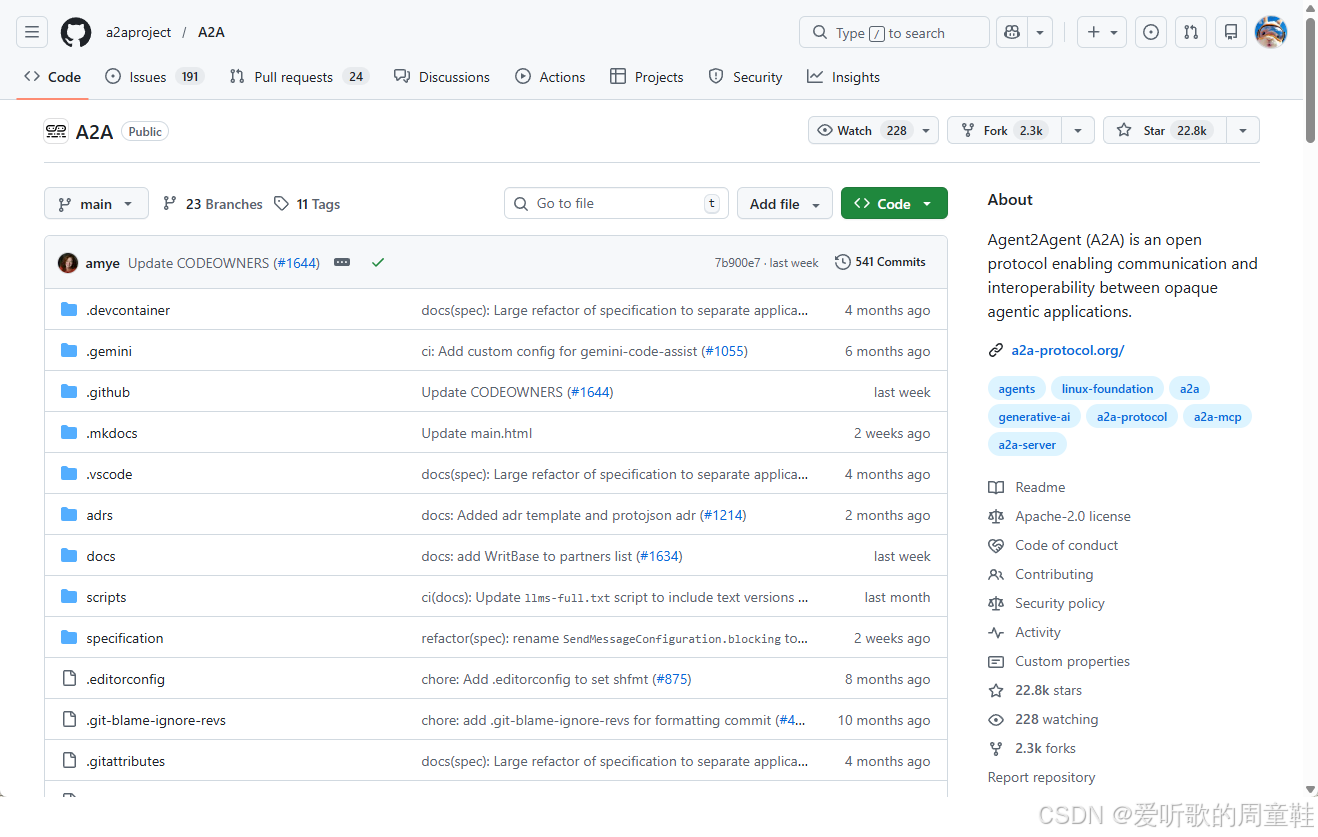Click amye's avatar in the commit header

[68, 263]
